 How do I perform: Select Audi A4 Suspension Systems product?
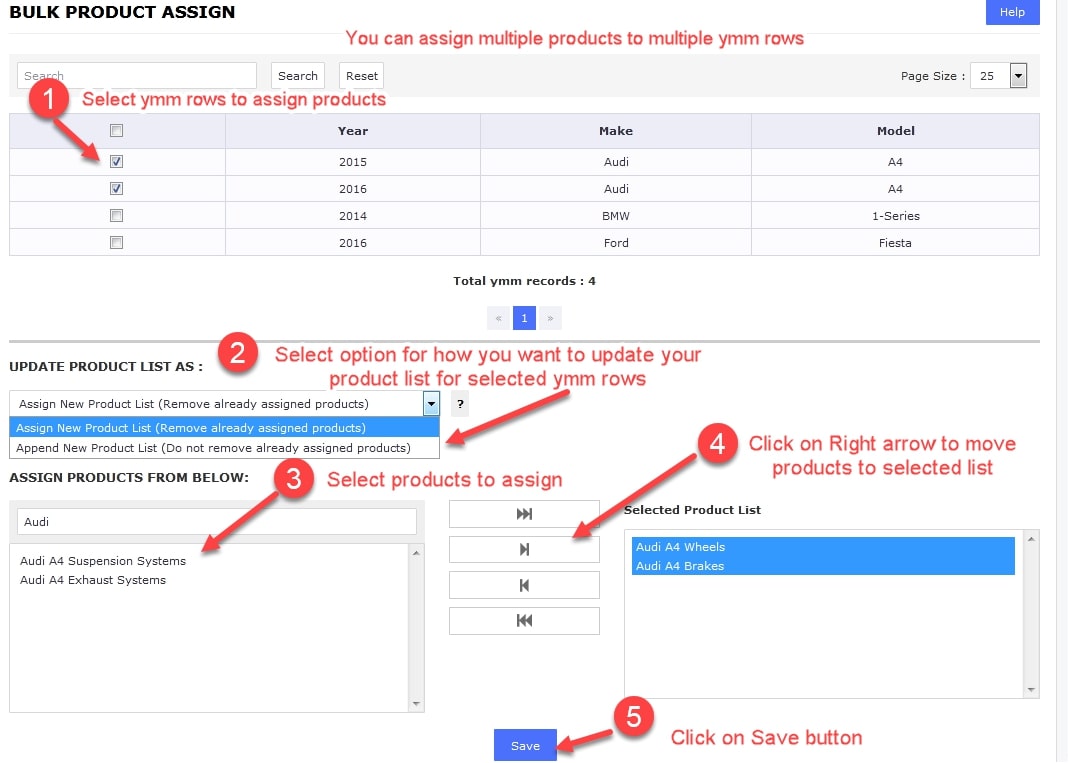[x=103, y=561]
